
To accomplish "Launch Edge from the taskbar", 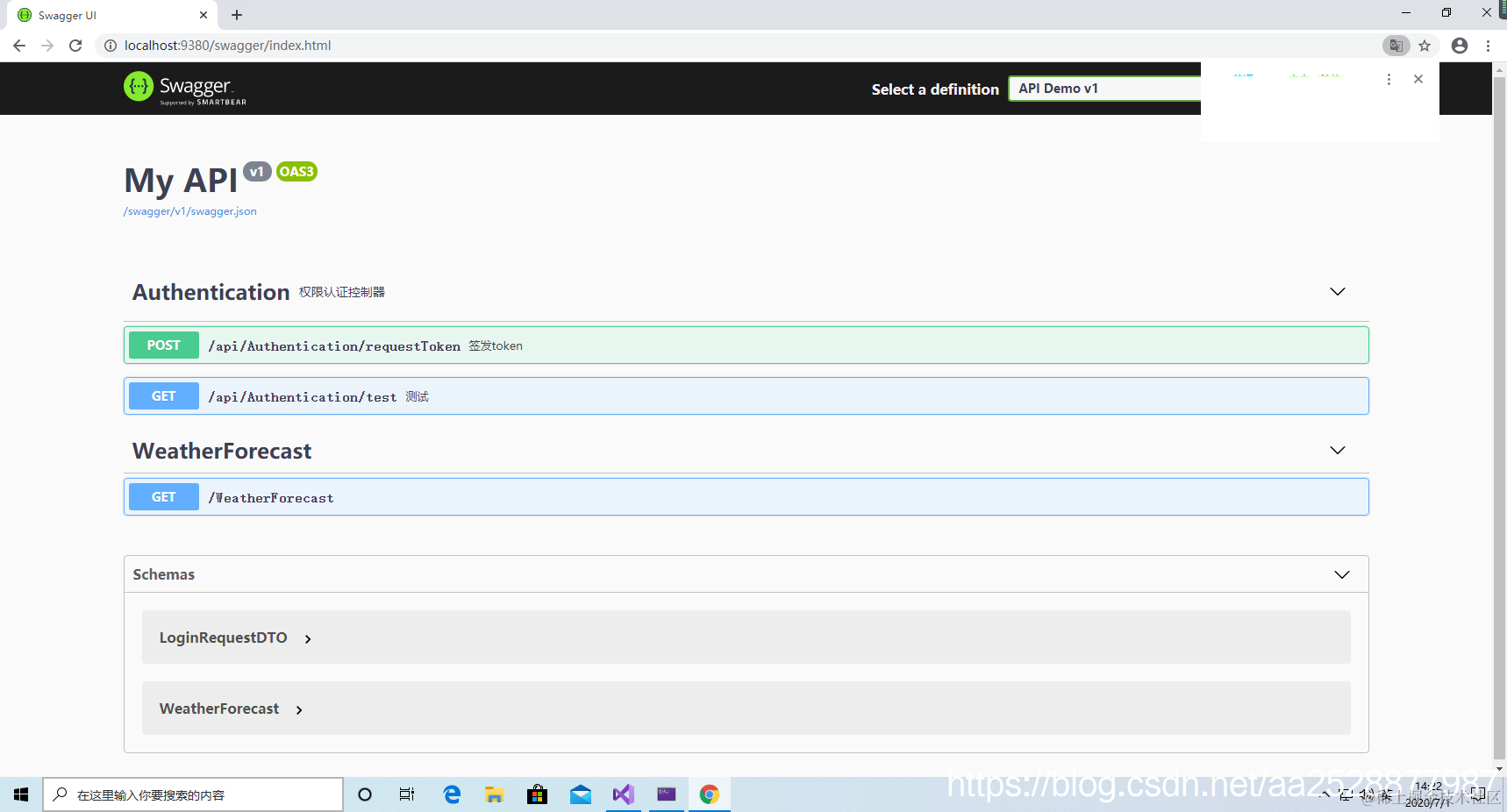I will [x=452, y=794].
